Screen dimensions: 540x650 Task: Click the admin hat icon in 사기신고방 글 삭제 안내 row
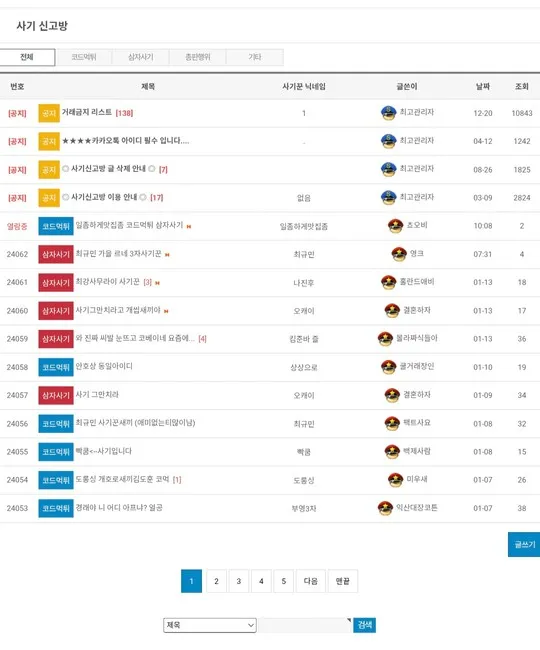(x=388, y=169)
